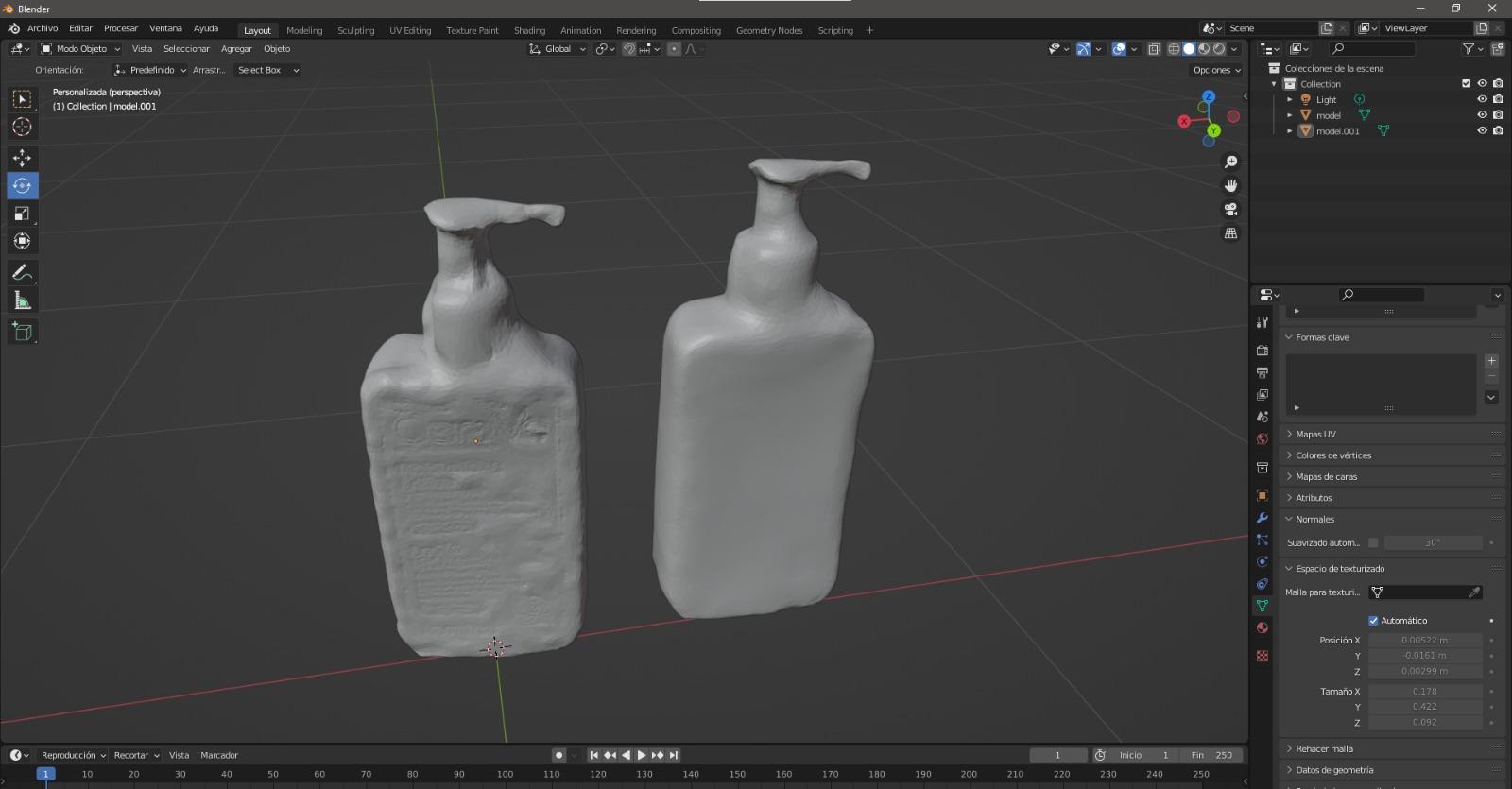Select the Add Cube tool
1512x789 pixels.
(x=22, y=332)
